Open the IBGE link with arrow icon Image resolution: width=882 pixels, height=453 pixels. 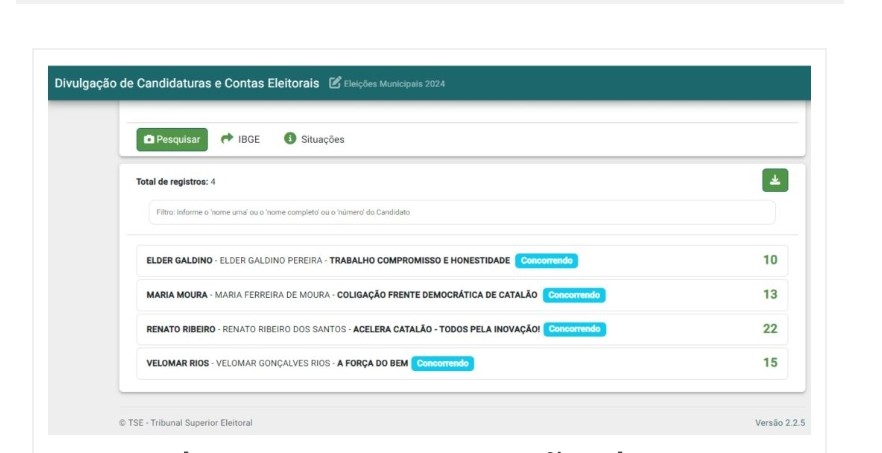[240, 139]
